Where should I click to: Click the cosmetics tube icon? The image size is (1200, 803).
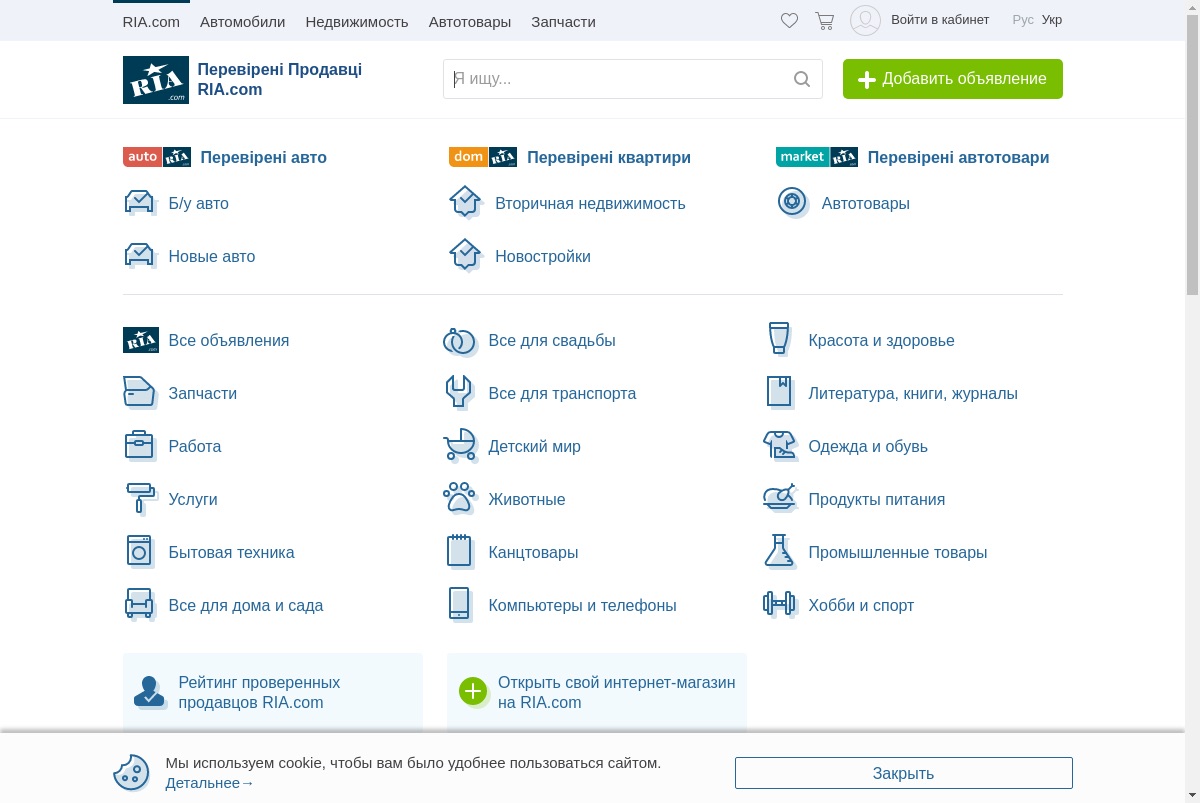tap(779, 339)
